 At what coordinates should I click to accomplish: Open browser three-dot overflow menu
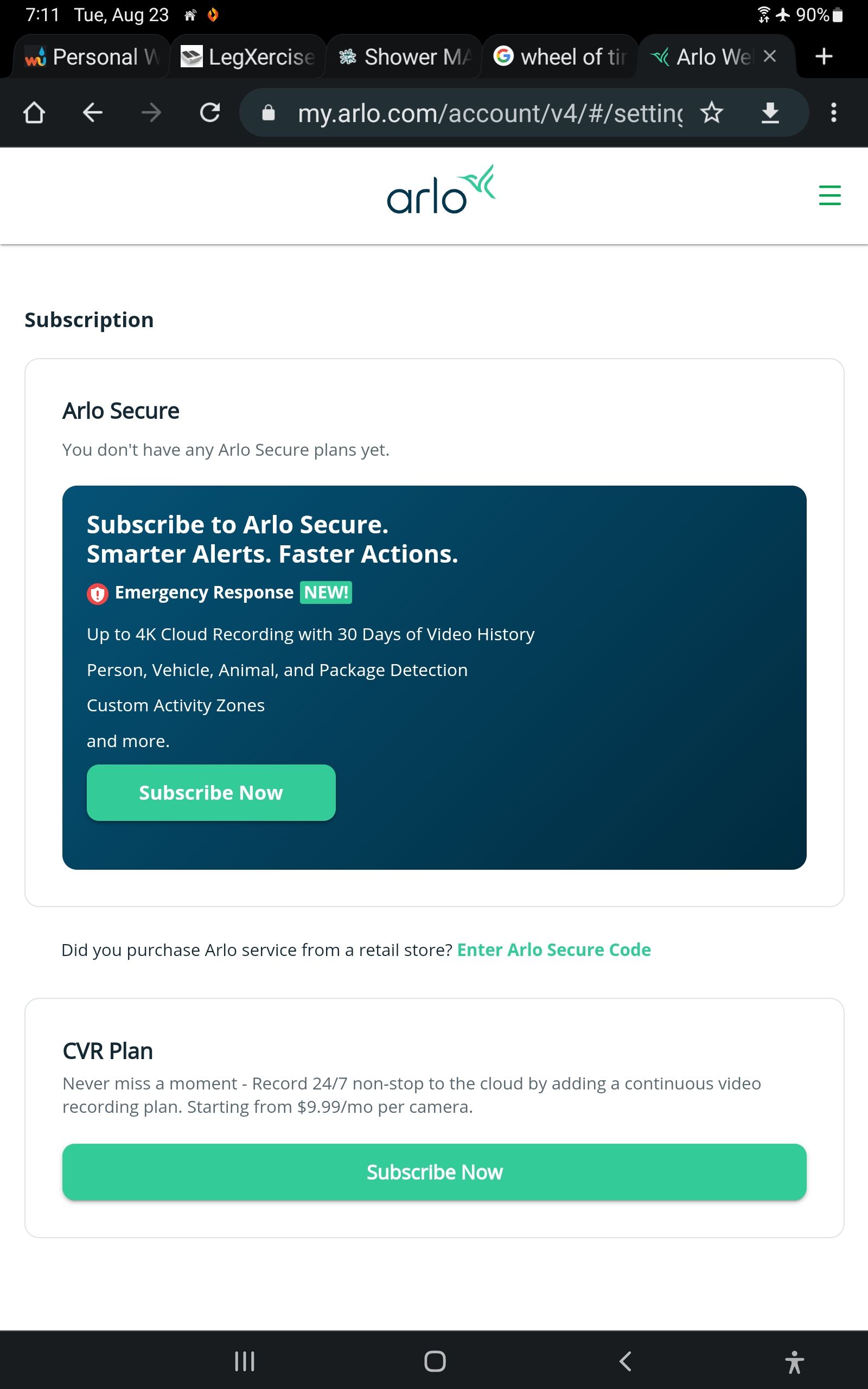pyautogui.click(x=834, y=112)
